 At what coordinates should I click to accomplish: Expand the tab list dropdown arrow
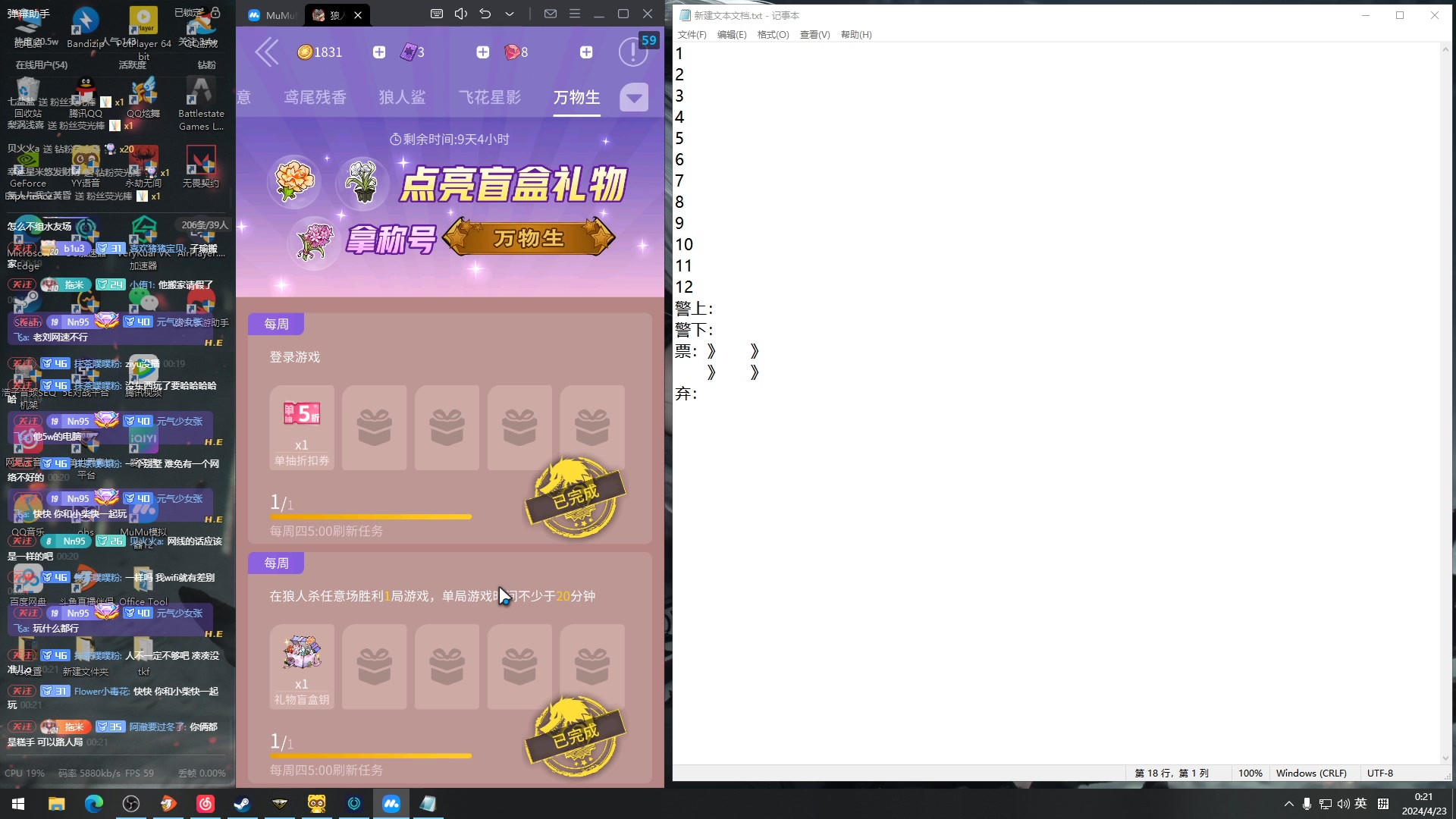(x=634, y=97)
